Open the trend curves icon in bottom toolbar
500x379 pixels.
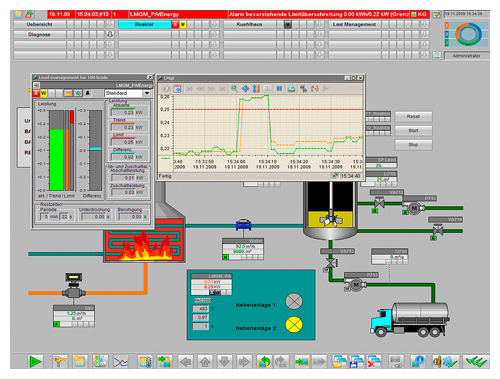120,362
